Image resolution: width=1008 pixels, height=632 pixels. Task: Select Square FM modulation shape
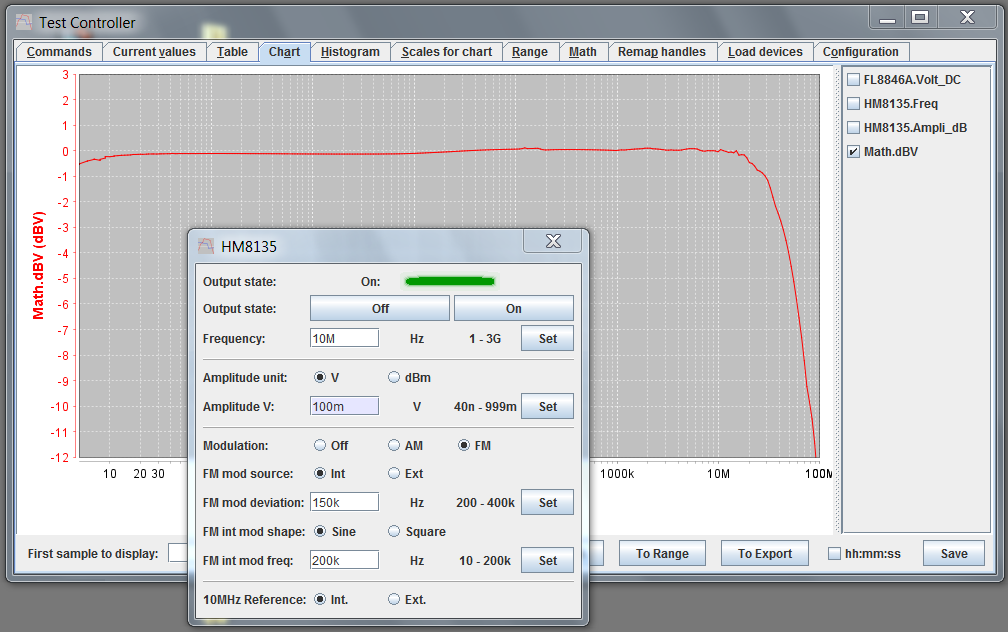coord(394,532)
